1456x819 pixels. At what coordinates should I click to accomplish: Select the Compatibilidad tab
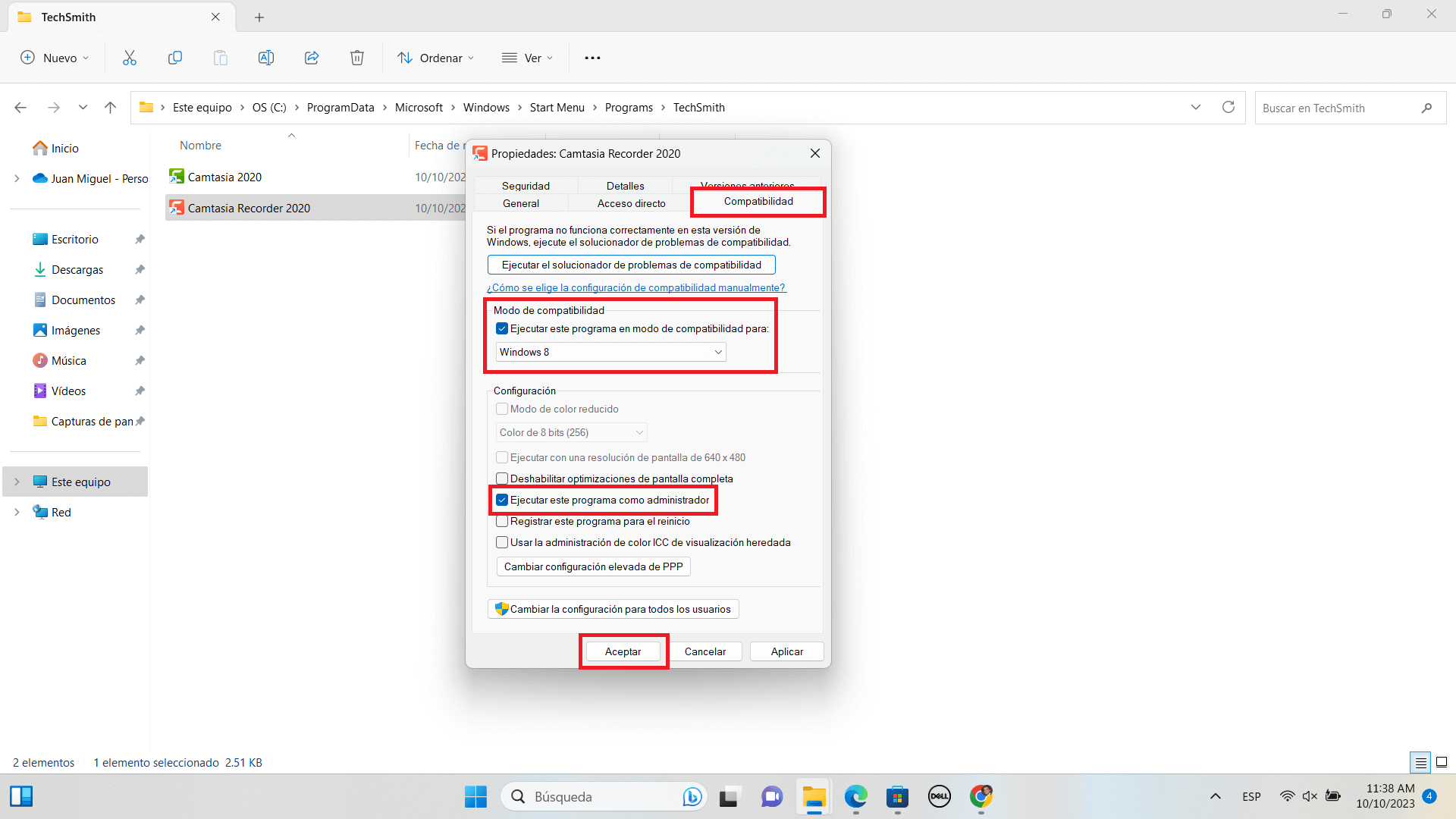(758, 201)
